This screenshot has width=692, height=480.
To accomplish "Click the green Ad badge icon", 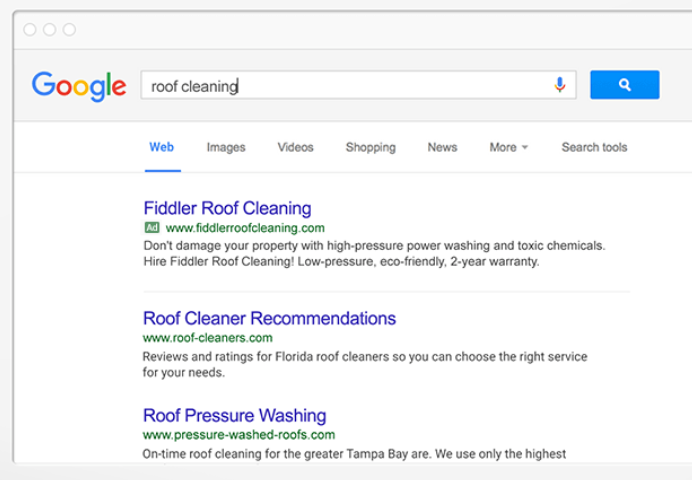I will click(x=152, y=228).
